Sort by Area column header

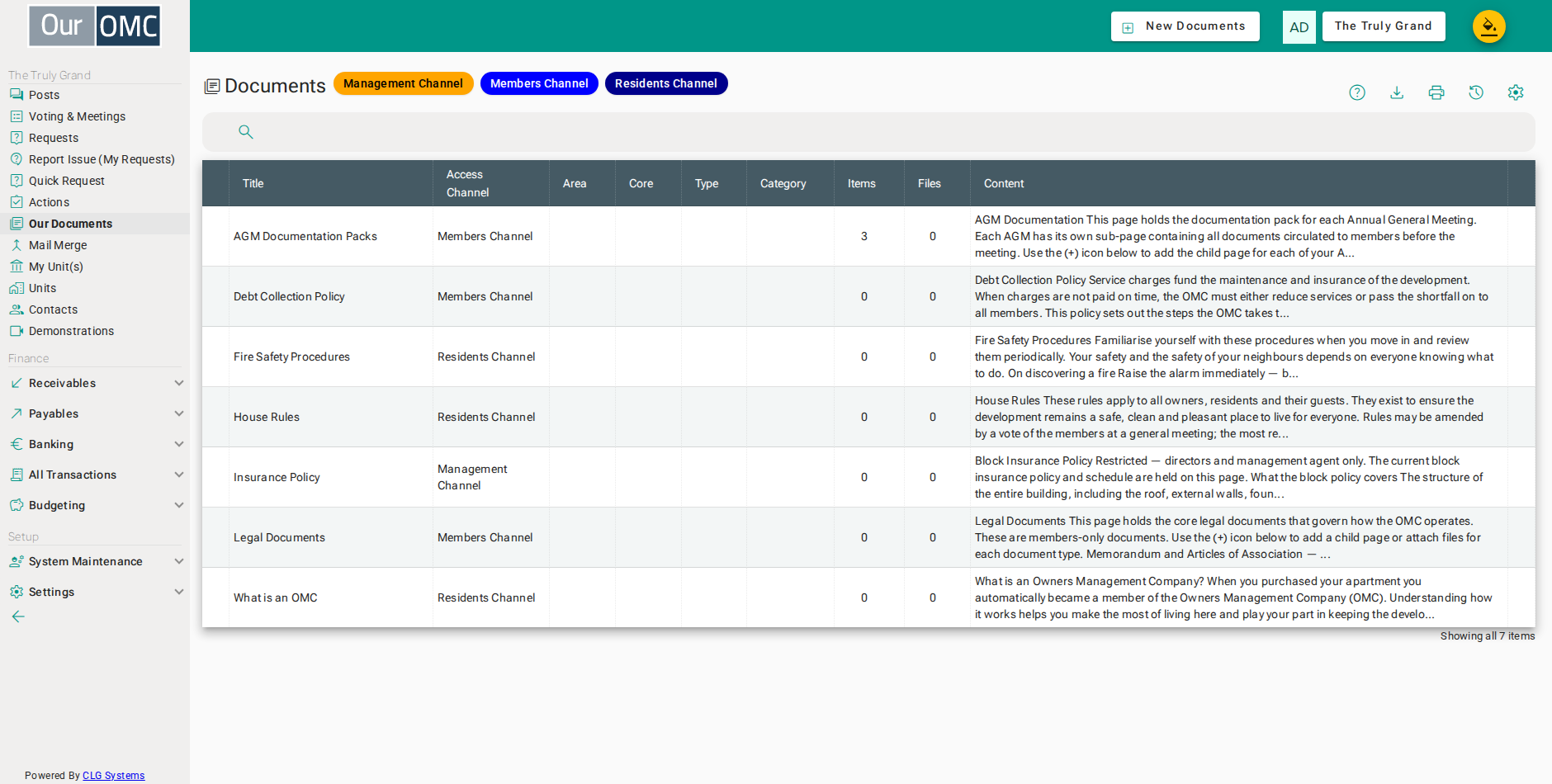(575, 183)
